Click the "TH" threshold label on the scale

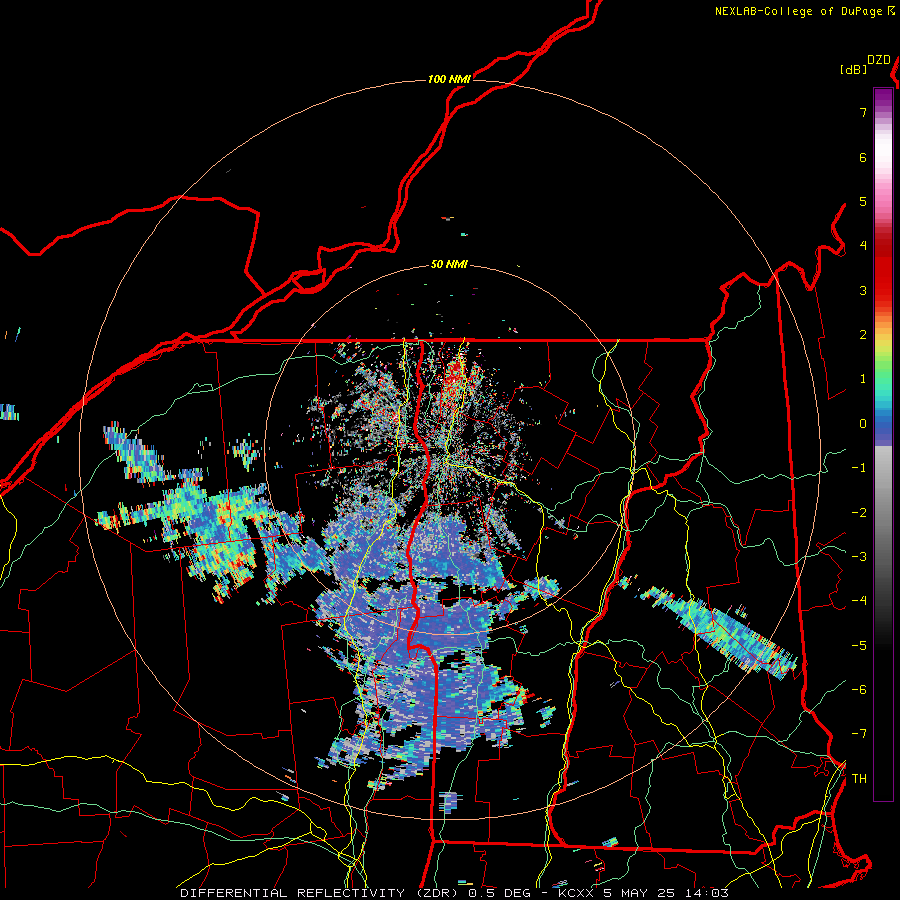pos(859,779)
